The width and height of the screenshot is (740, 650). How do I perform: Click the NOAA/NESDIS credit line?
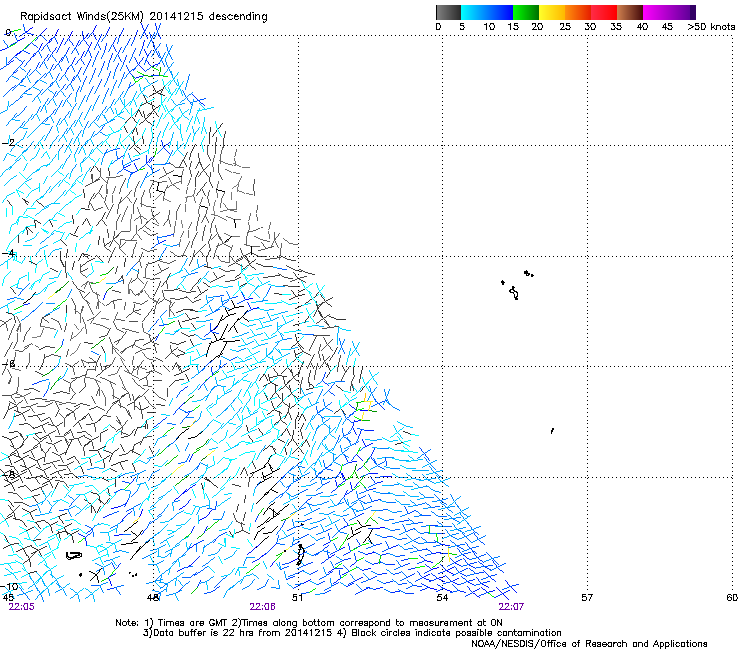coord(589,644)
